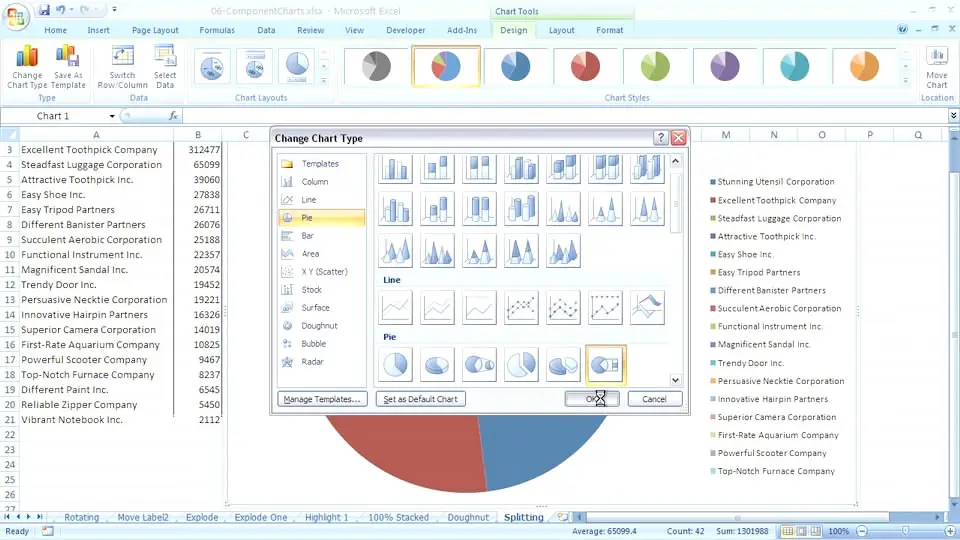Select Line with Markers subtype

521,307
